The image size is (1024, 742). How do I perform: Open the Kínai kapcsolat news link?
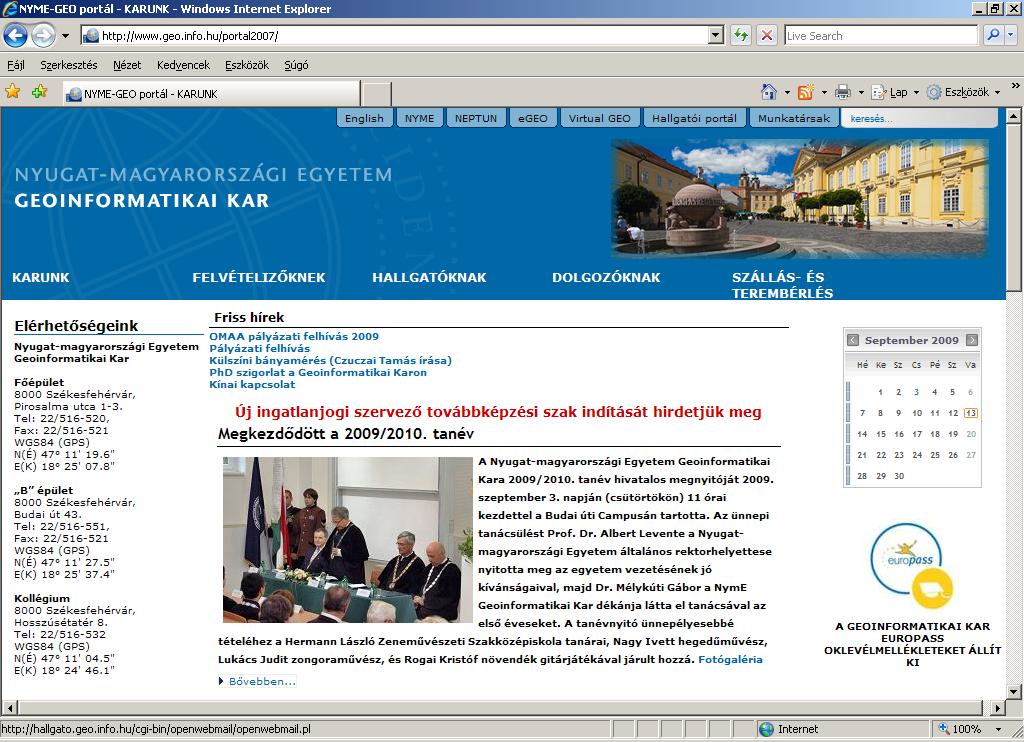tap(252, 384)
